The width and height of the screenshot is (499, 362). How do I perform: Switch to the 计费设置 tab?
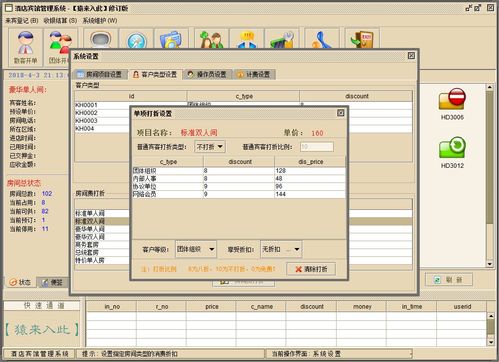[254, 74]
